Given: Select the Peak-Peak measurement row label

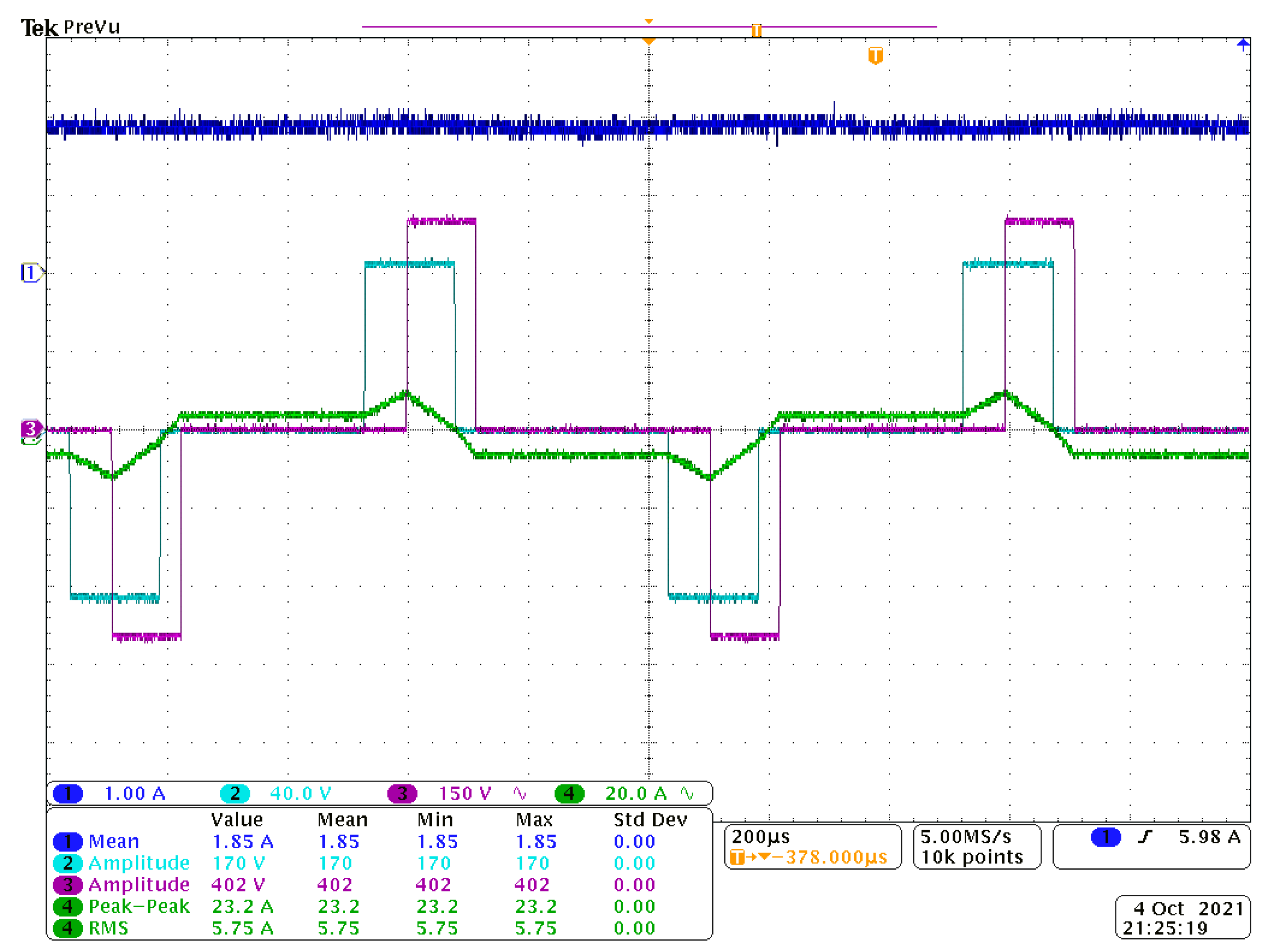Looking at the screenshot, I should pos(139,907).
